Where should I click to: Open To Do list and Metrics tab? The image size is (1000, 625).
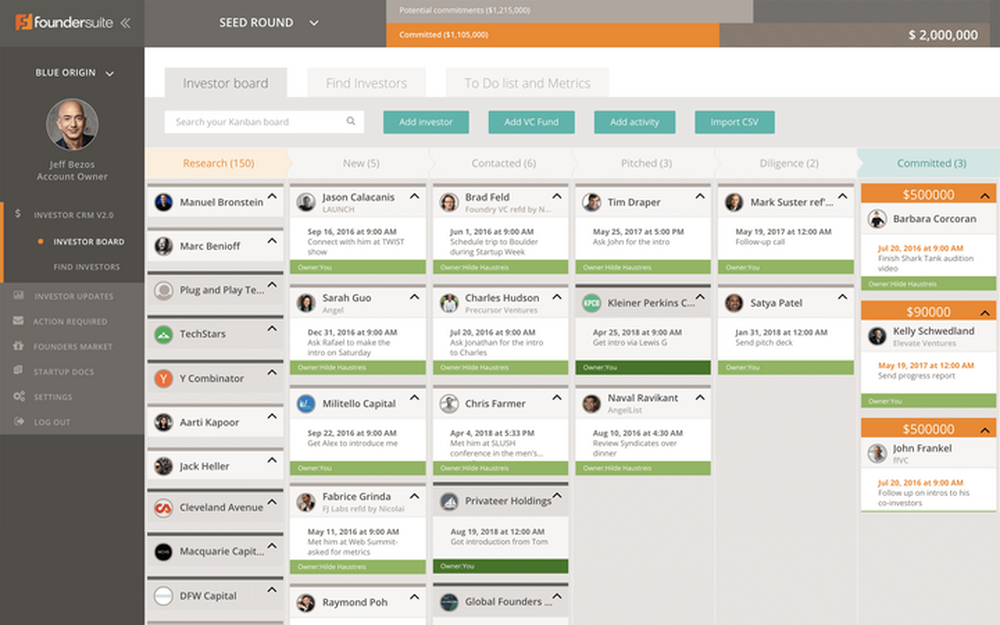[527, 83]
